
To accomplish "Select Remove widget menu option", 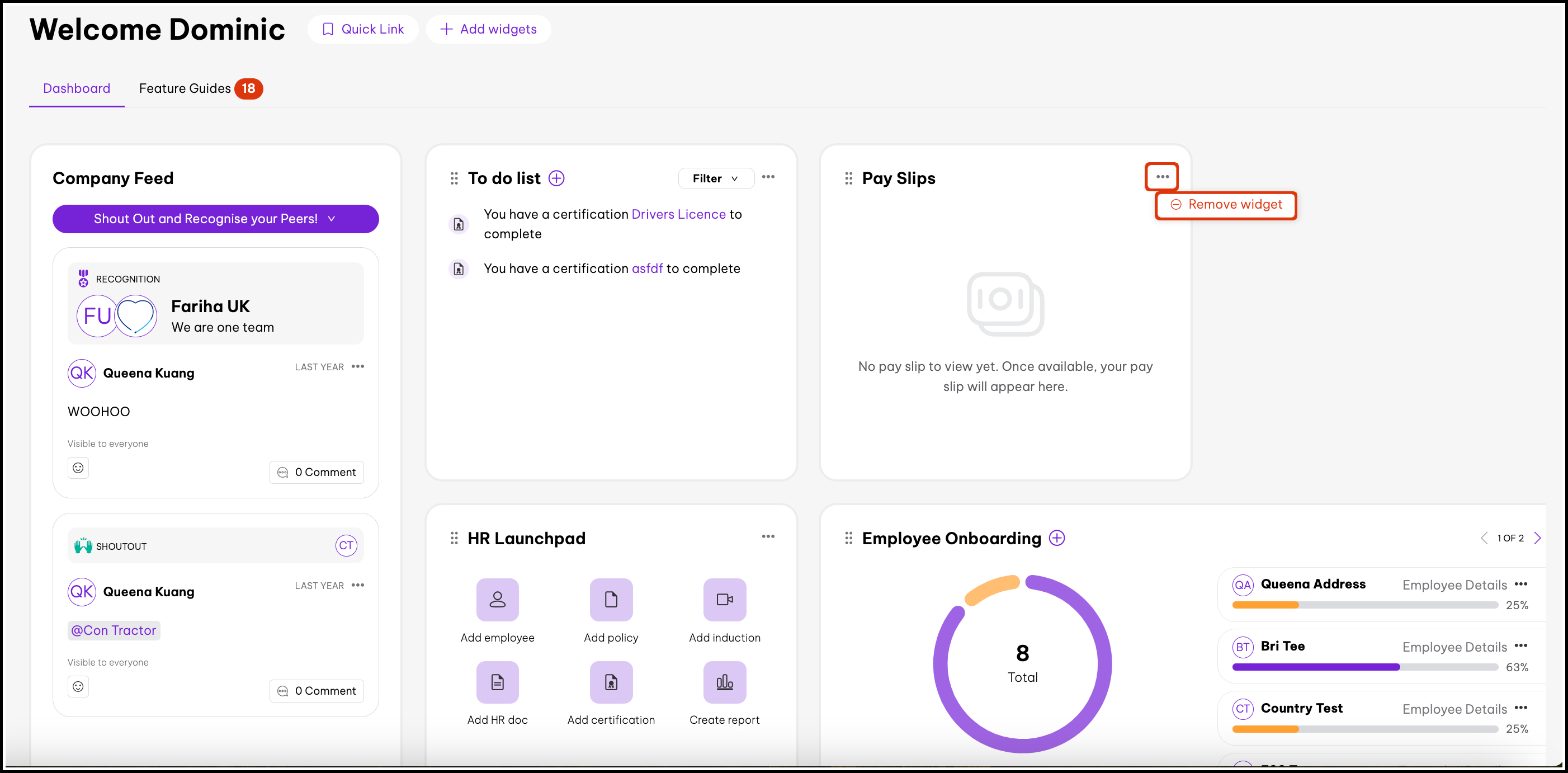I will pos(1226,205).
